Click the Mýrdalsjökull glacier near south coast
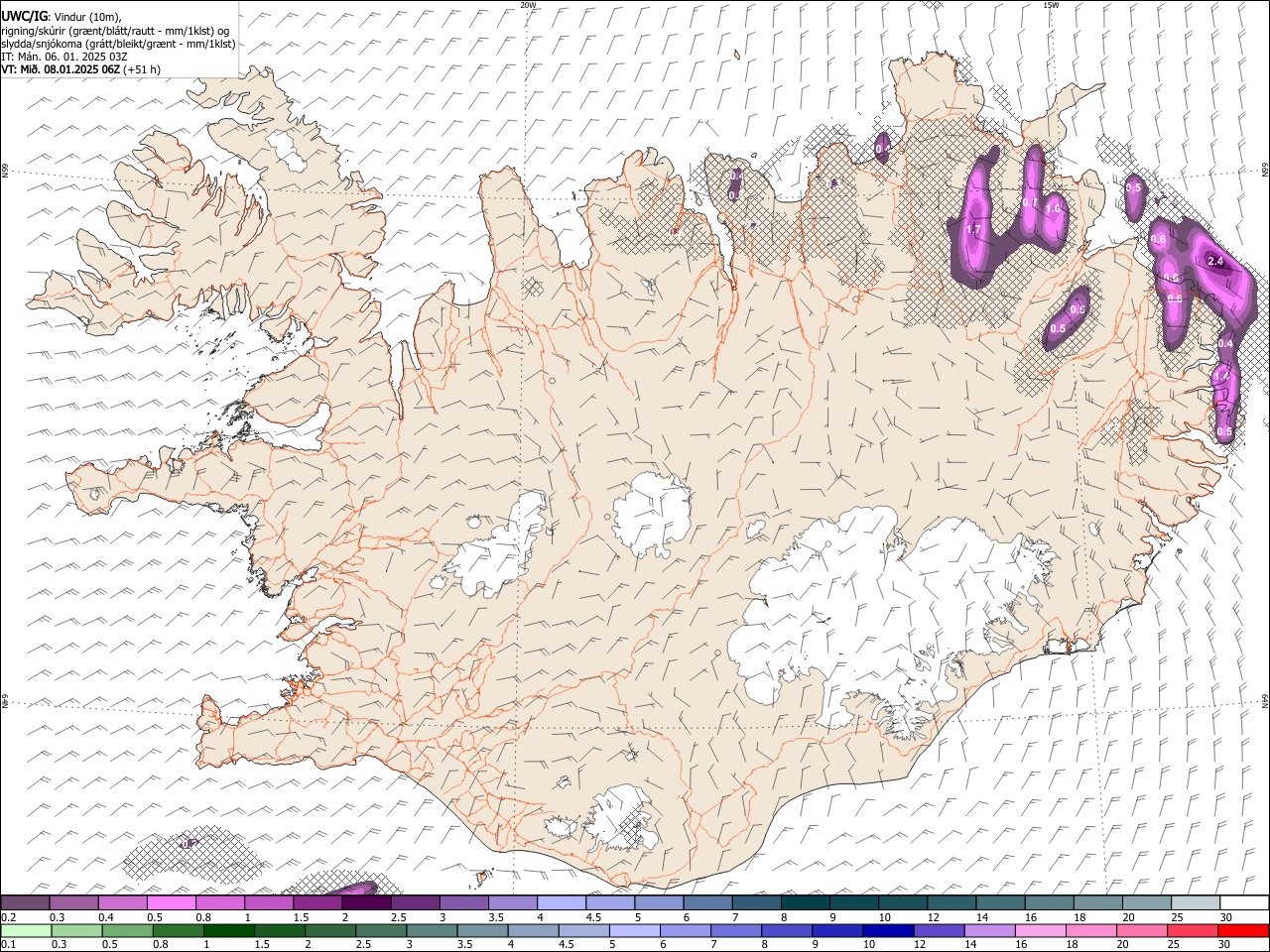 (x=623, y=818)
